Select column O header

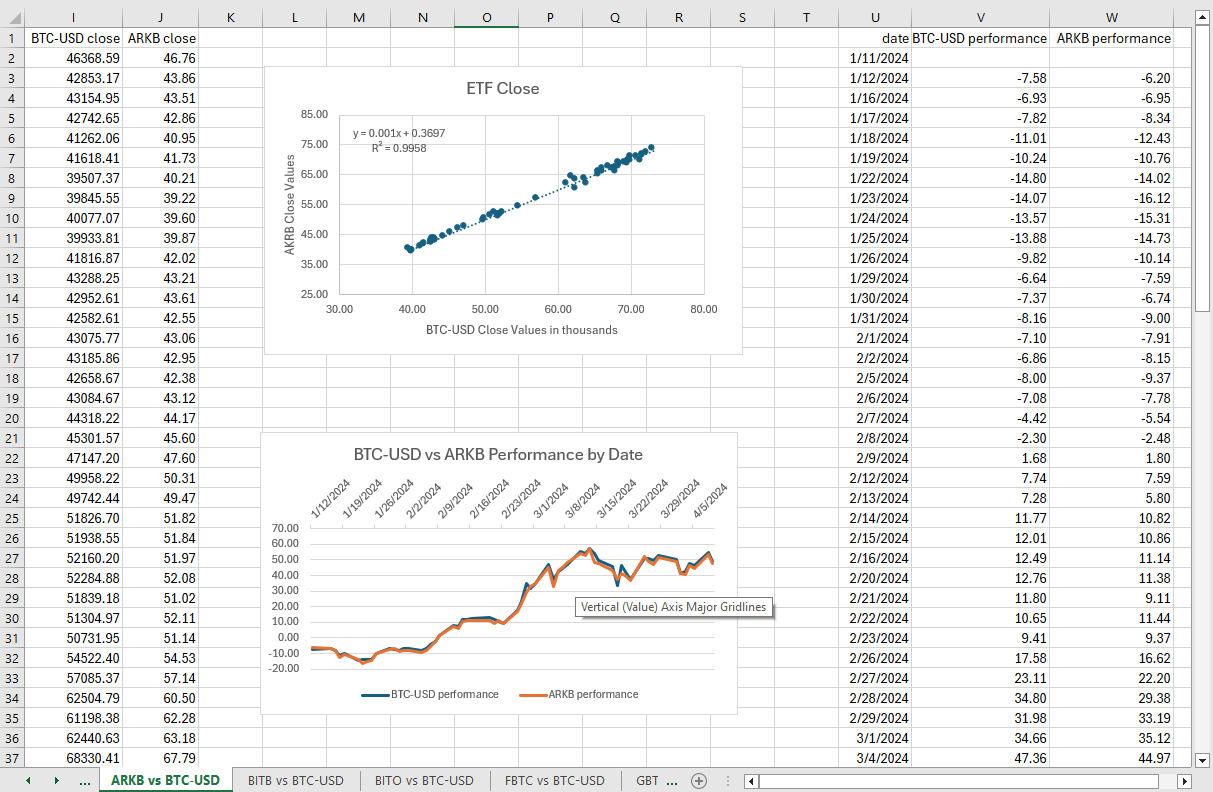click(486, 18)
